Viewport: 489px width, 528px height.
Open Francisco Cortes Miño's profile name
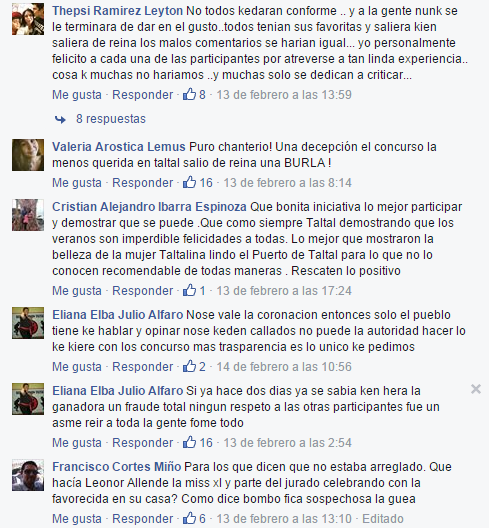coord(117,467)
